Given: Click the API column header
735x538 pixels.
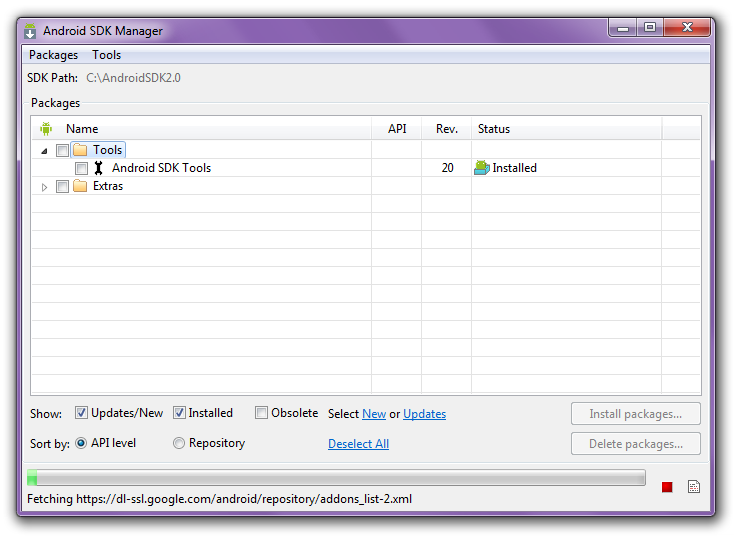Looking at the screenshot, I should 397,129.
